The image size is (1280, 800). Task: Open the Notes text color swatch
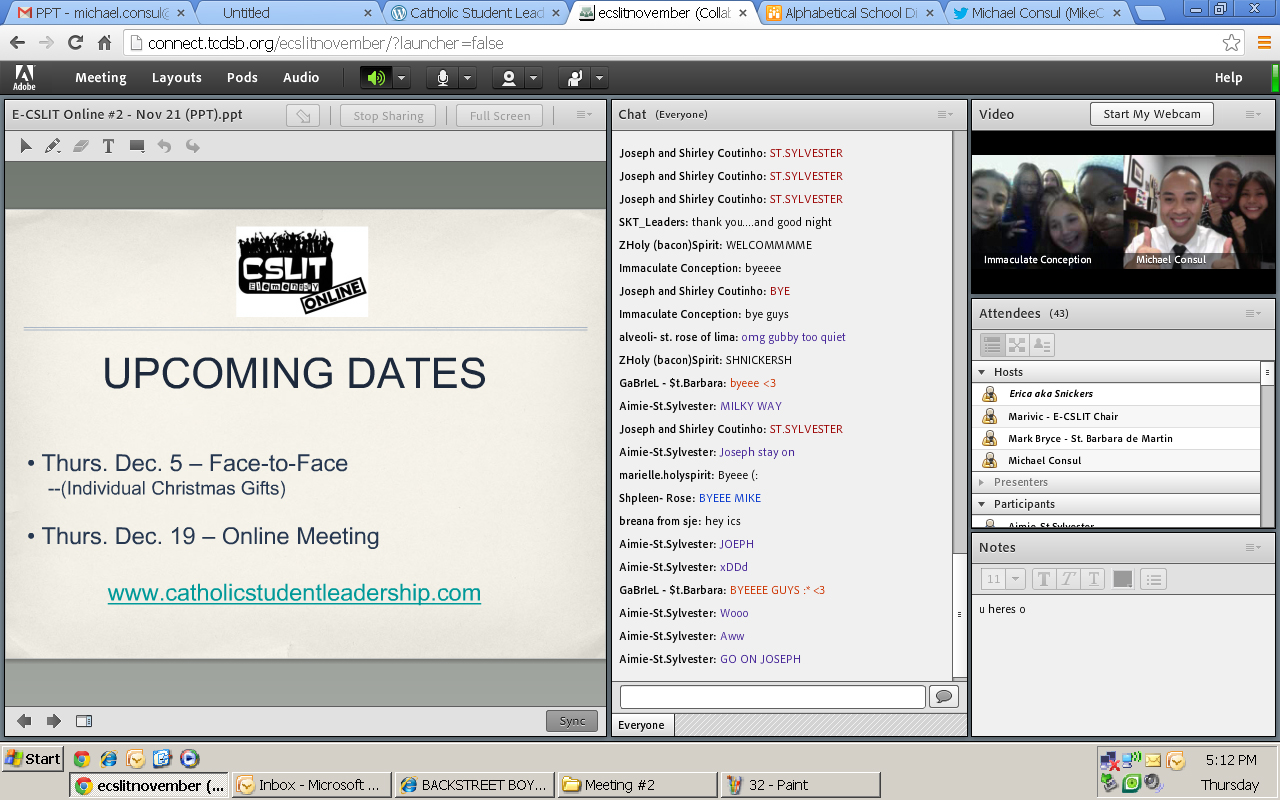point(1123,579)
